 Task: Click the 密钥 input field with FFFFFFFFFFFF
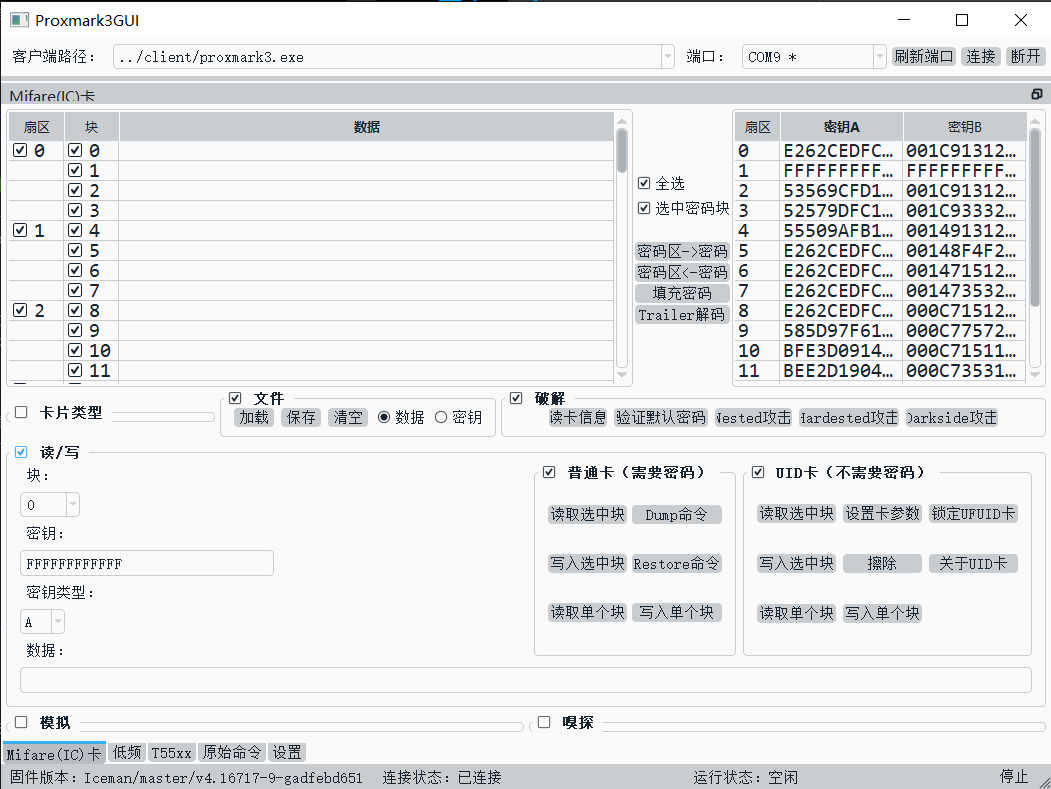tap(147, 564)
